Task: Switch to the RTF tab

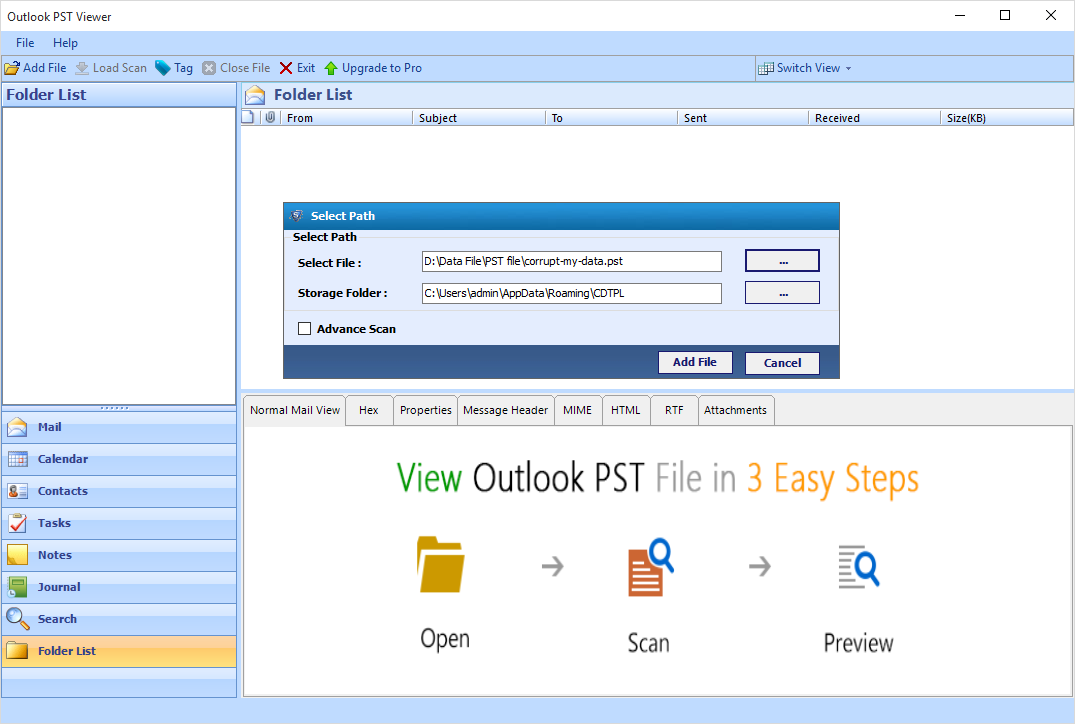Action: [x=674, y=410]
